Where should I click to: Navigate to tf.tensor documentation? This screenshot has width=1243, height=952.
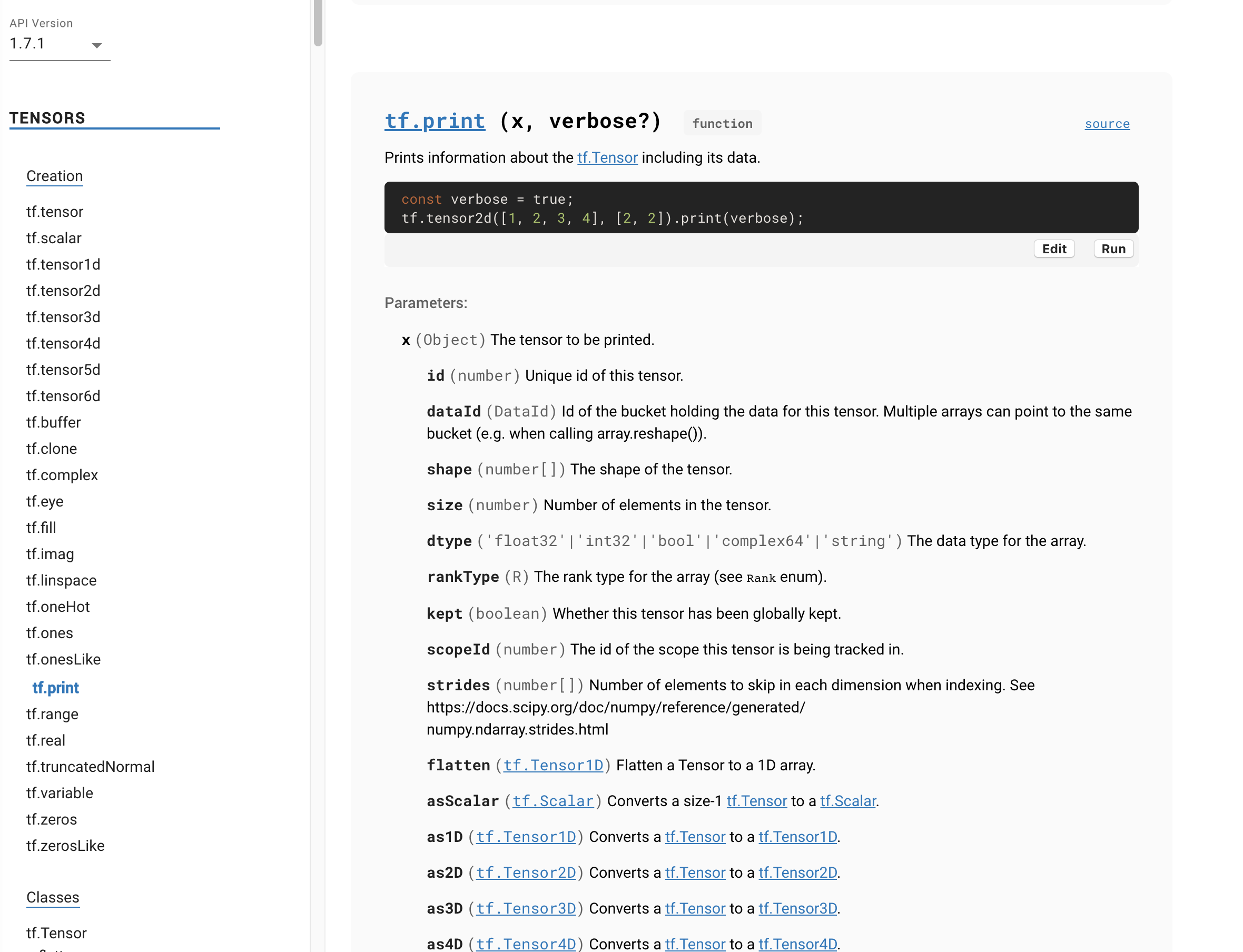[54, 211]
